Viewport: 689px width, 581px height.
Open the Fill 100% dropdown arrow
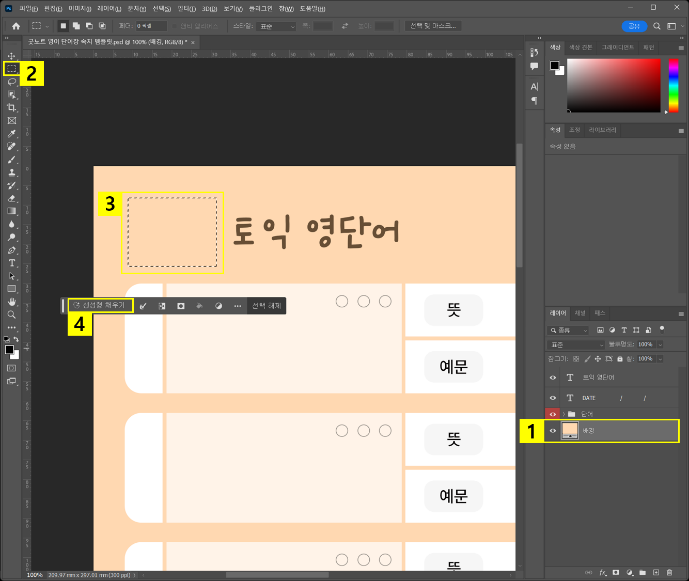[x=660, y=359]
